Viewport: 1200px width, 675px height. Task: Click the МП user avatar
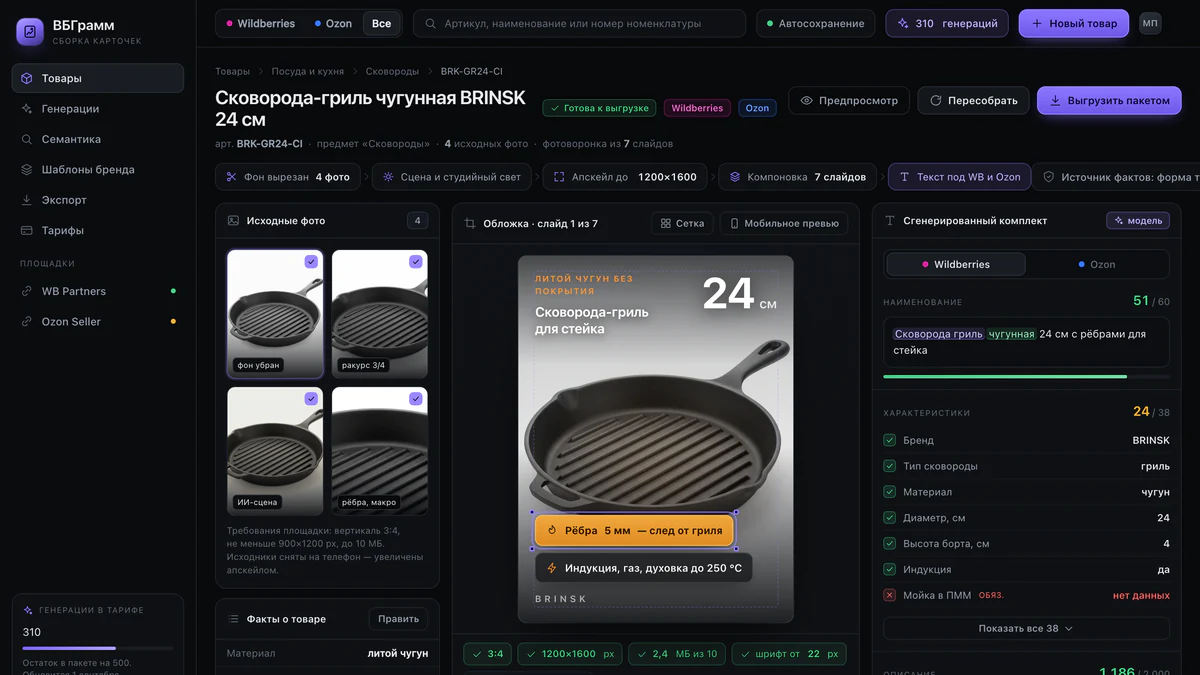(x=1150, y=23)
